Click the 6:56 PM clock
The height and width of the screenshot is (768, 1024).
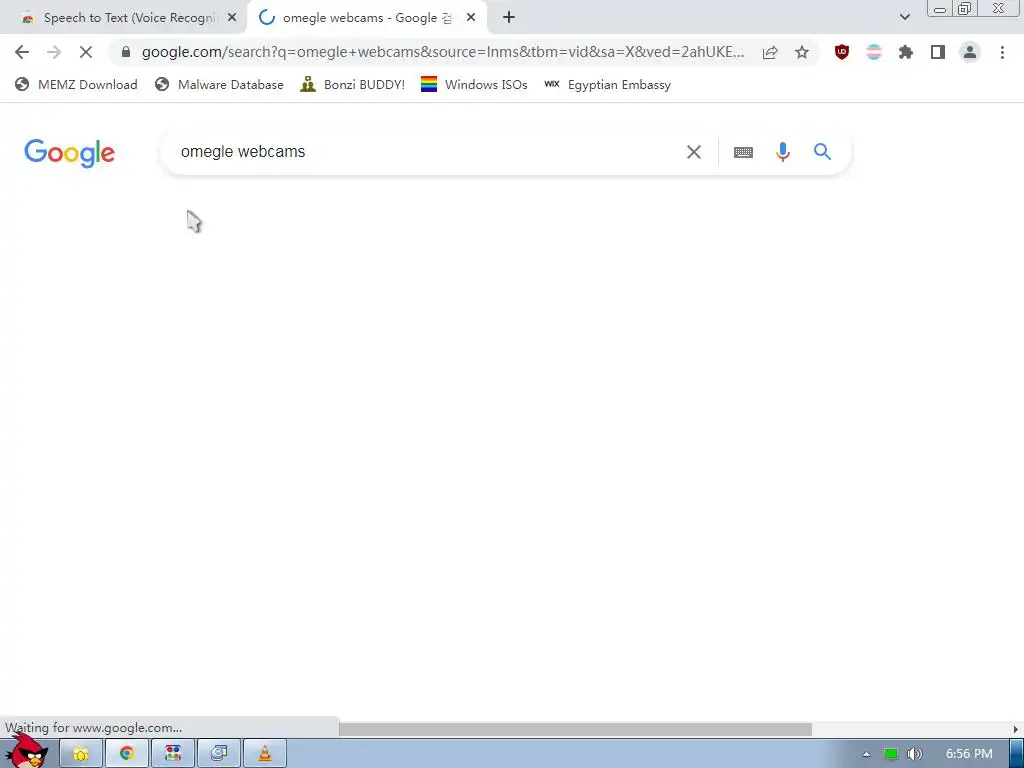click(968, 754)
